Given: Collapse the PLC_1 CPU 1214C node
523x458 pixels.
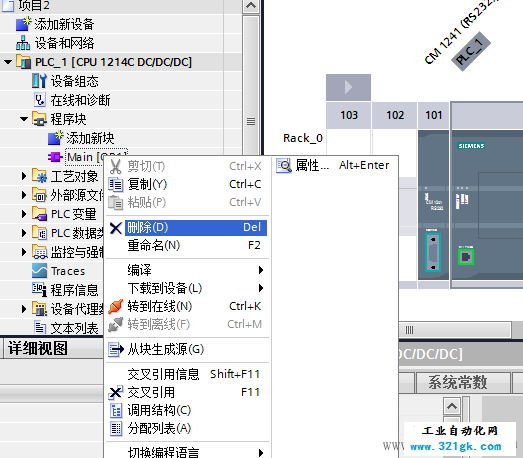Looking at the screenshot, I should (x=8, y=62).
